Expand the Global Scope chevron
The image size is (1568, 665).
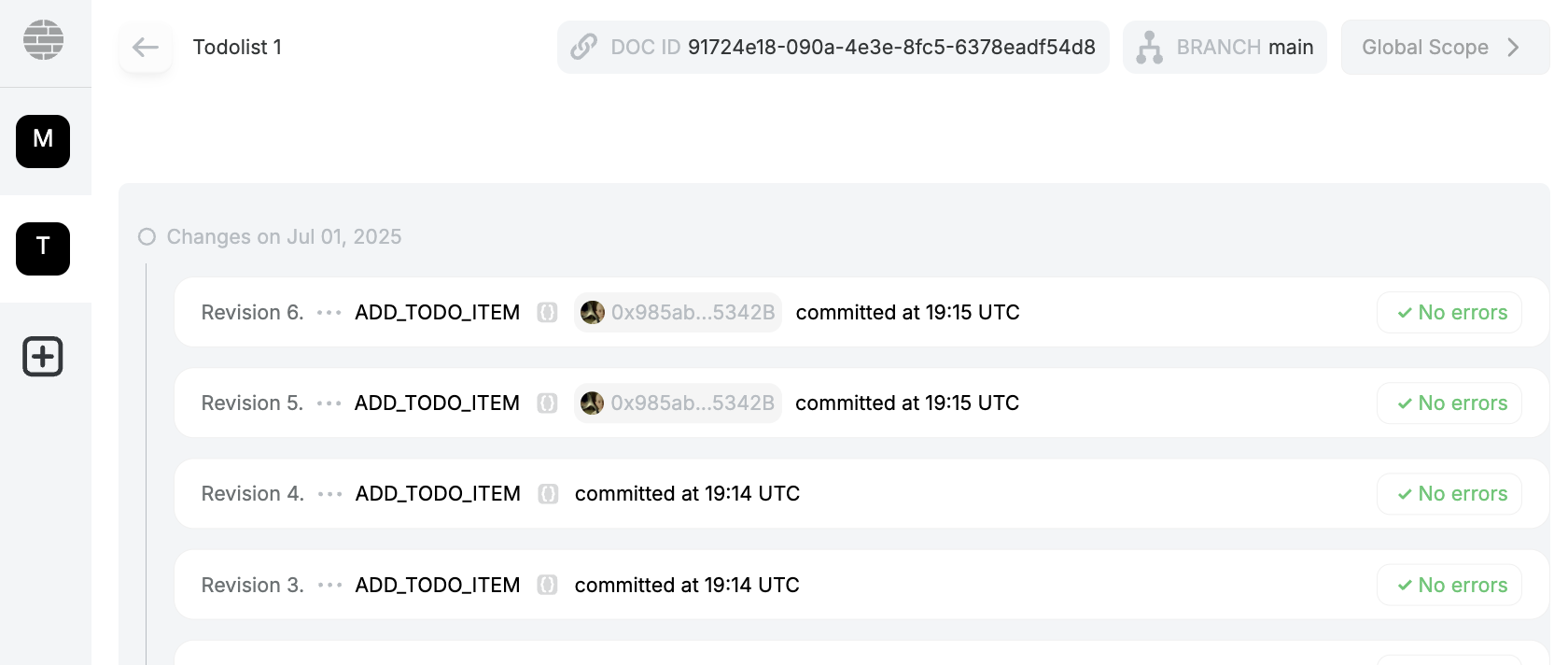(1514, 47)
